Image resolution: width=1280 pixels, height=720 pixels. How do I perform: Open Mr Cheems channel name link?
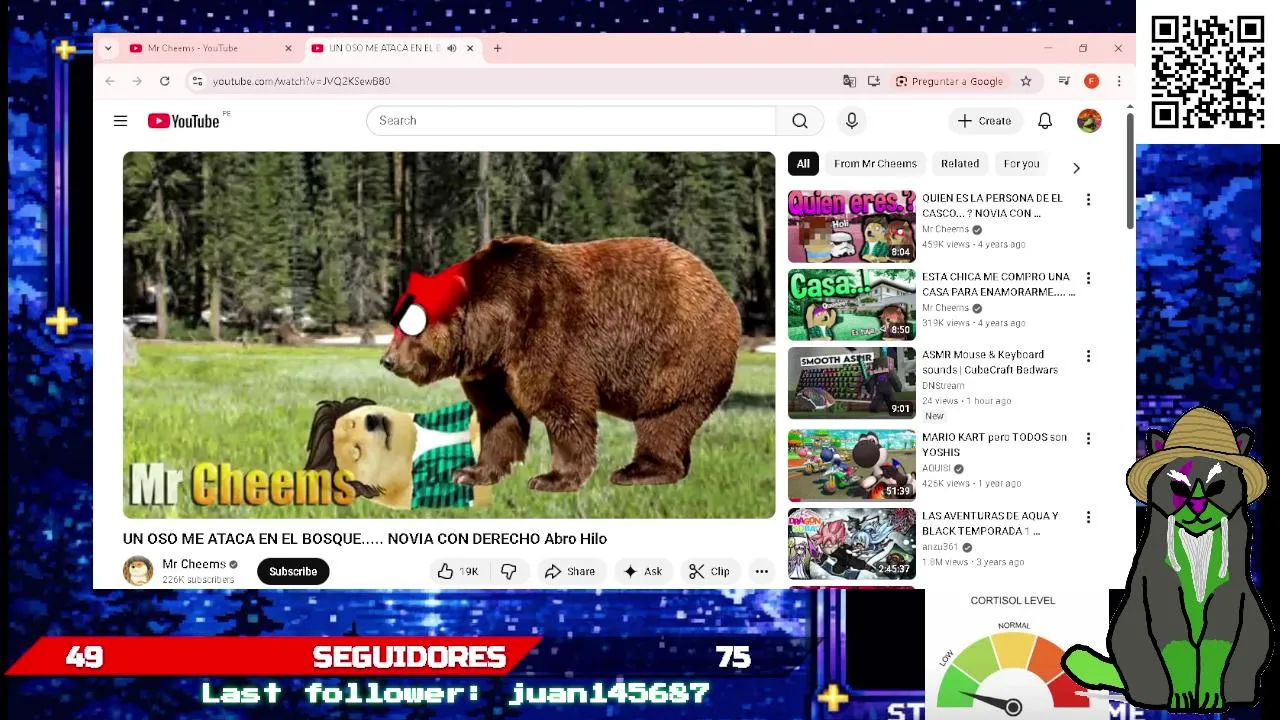point(194,564)
